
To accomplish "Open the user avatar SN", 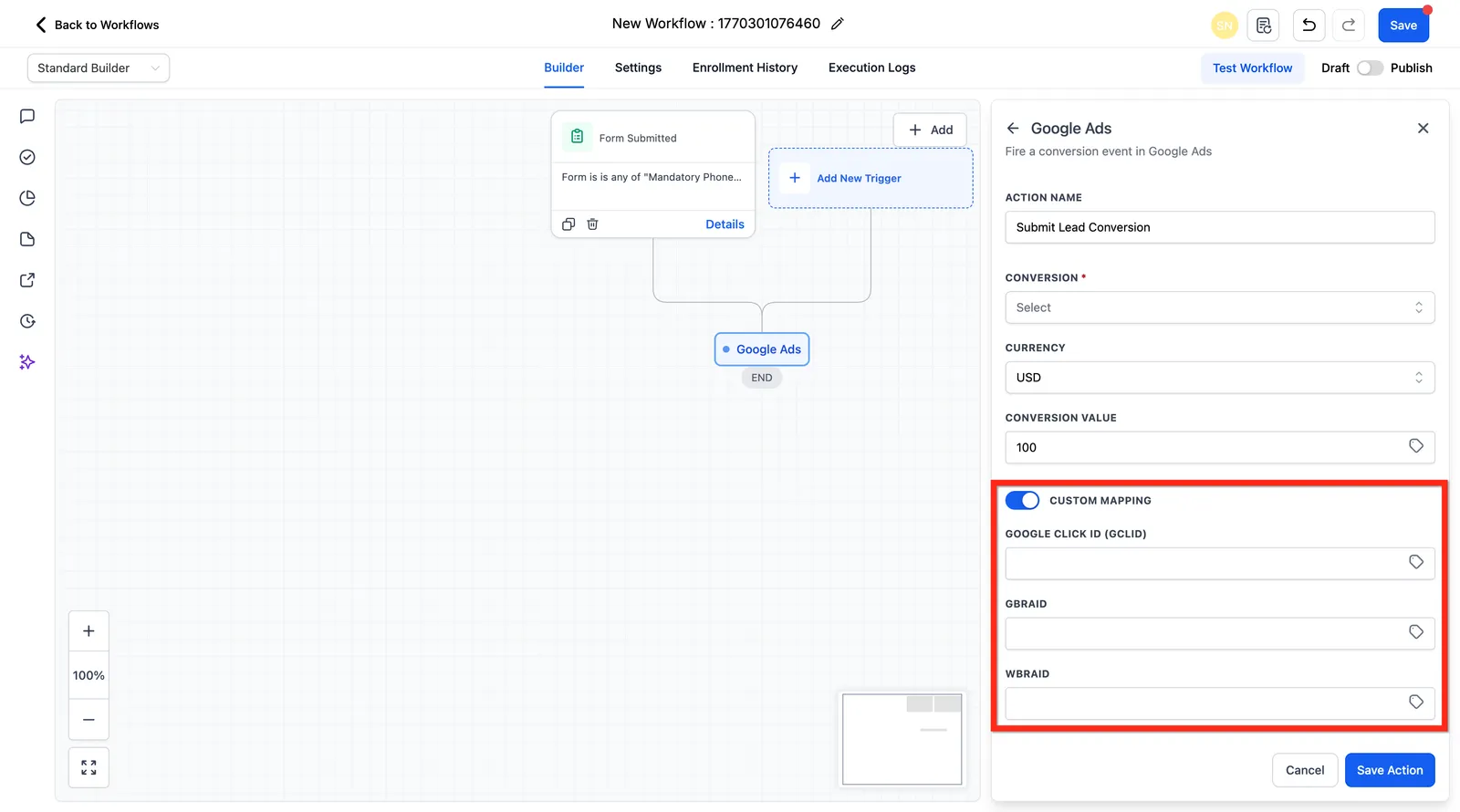I will tap(1225, 26).
